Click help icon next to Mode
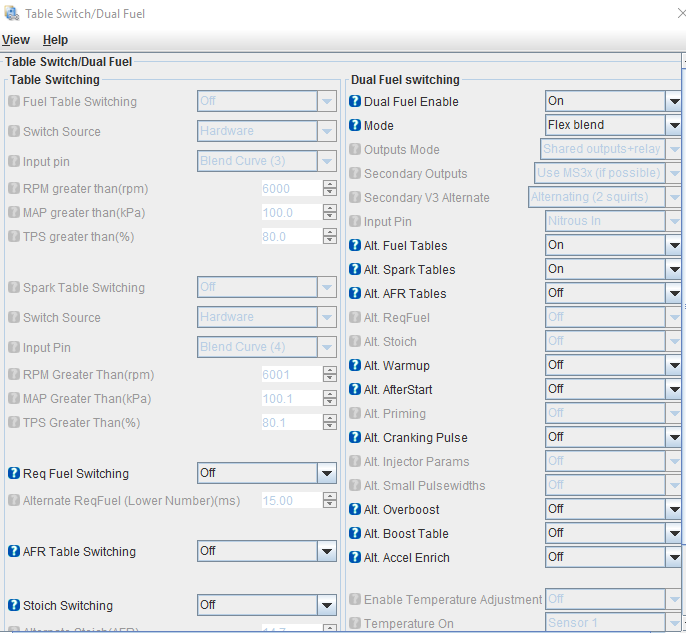This screenshot has width=686, height=633. coord(355,125)
